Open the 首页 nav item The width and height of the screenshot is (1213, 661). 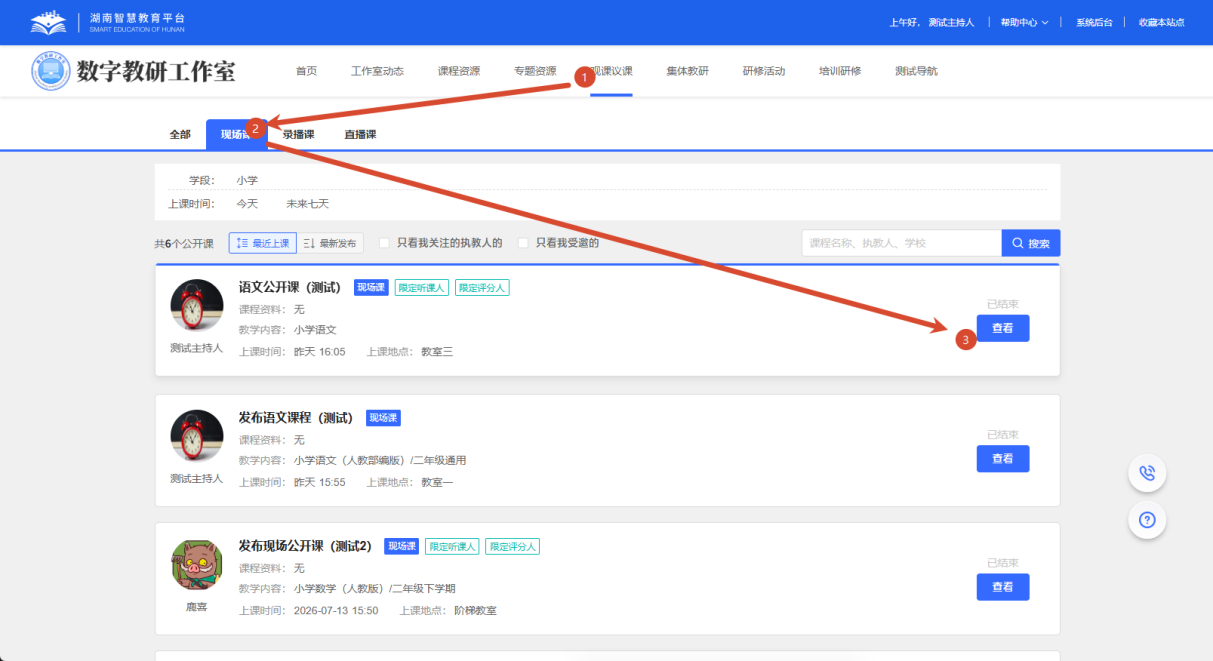click(x=306, y=71)
